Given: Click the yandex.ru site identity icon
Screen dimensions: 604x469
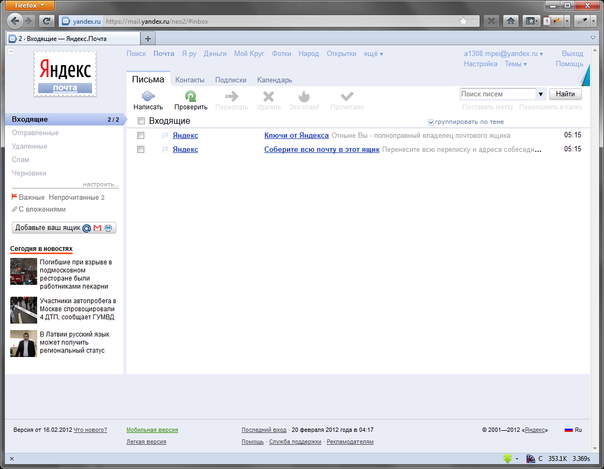Looking at the screenshot, I should (81, 21).
